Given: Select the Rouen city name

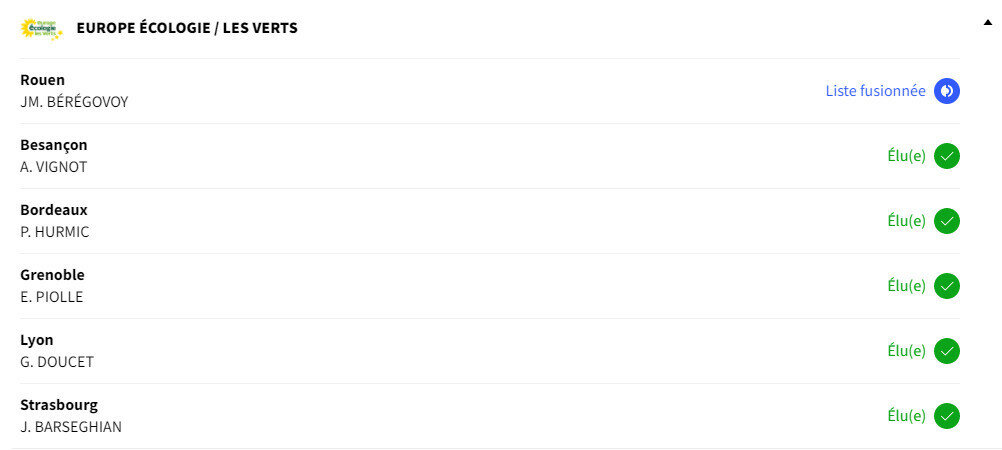Looking at the screenshot, I should (42, 81).
